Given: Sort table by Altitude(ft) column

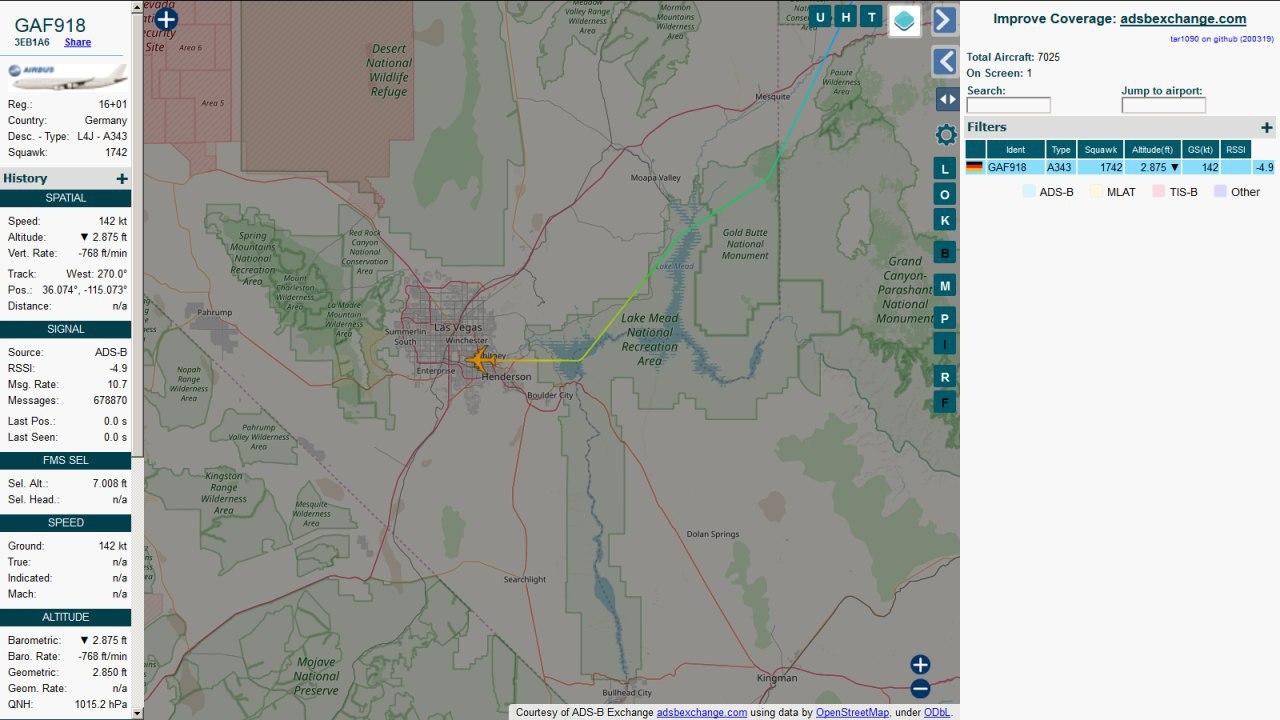Looking at the screenshot, I should point(1152,150).
